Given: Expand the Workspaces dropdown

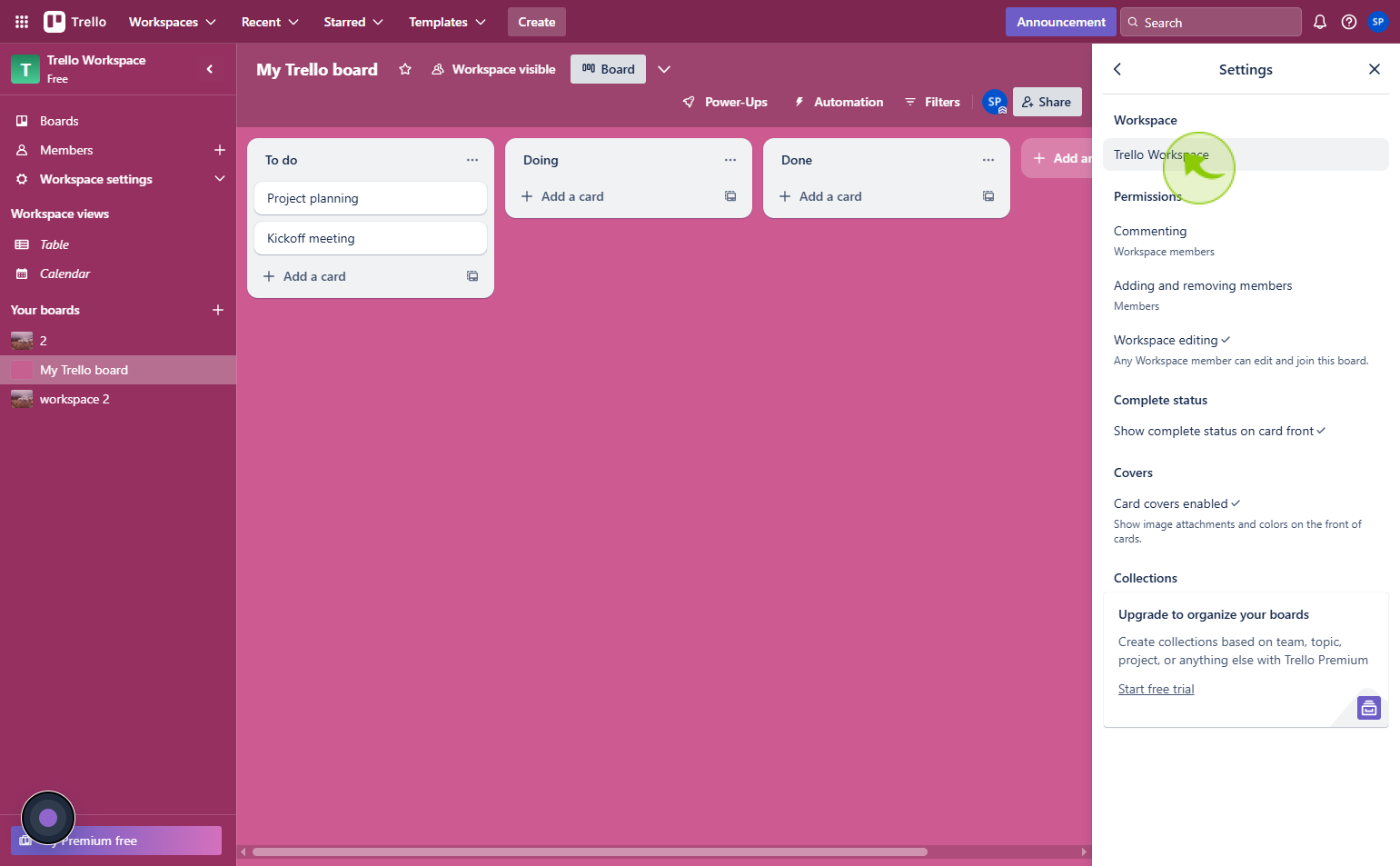Looking at the screenshot, I should tap(173, 22).
